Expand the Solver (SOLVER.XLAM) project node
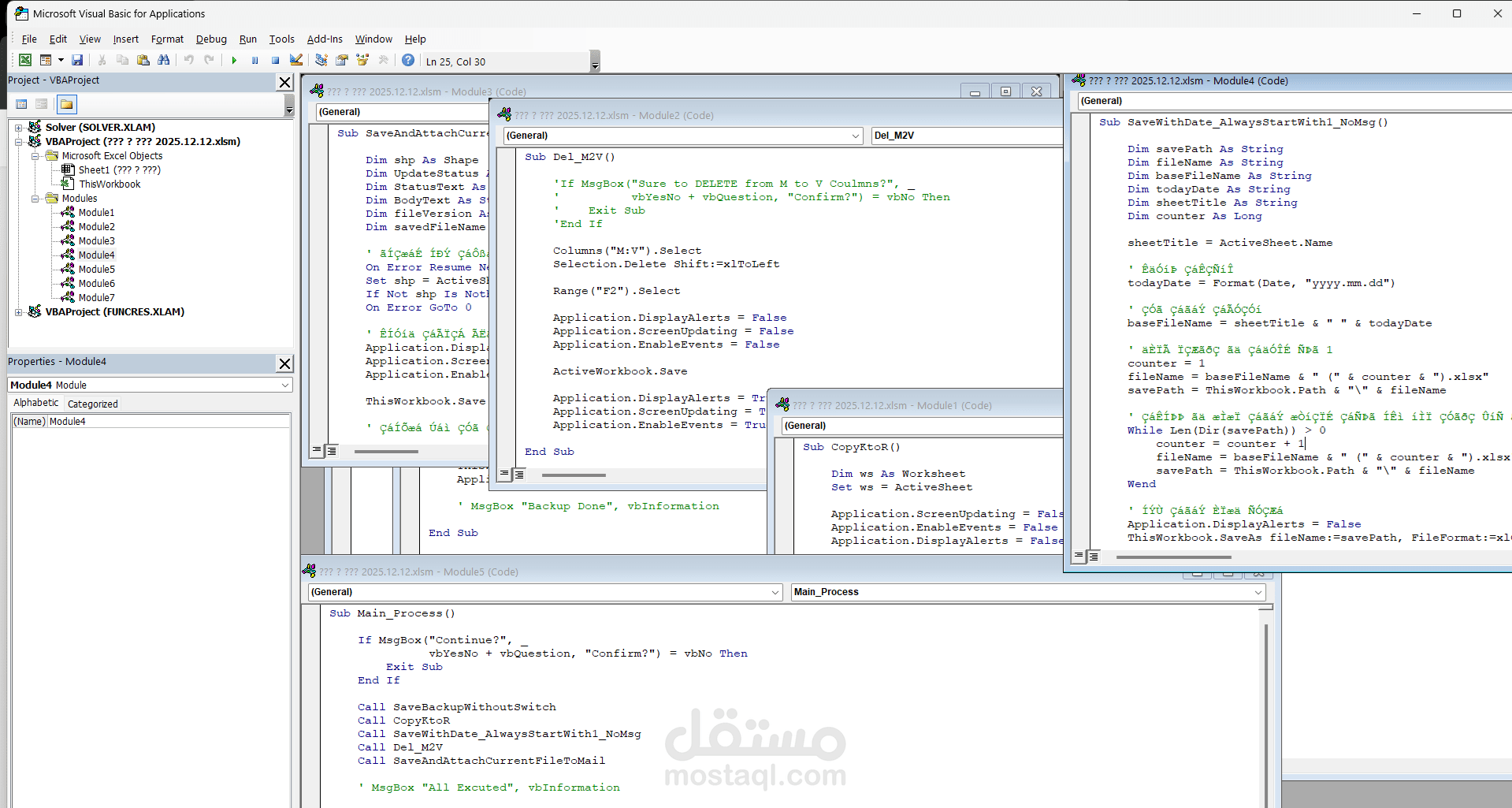The image size is (1512, 808). click(19, 128)
